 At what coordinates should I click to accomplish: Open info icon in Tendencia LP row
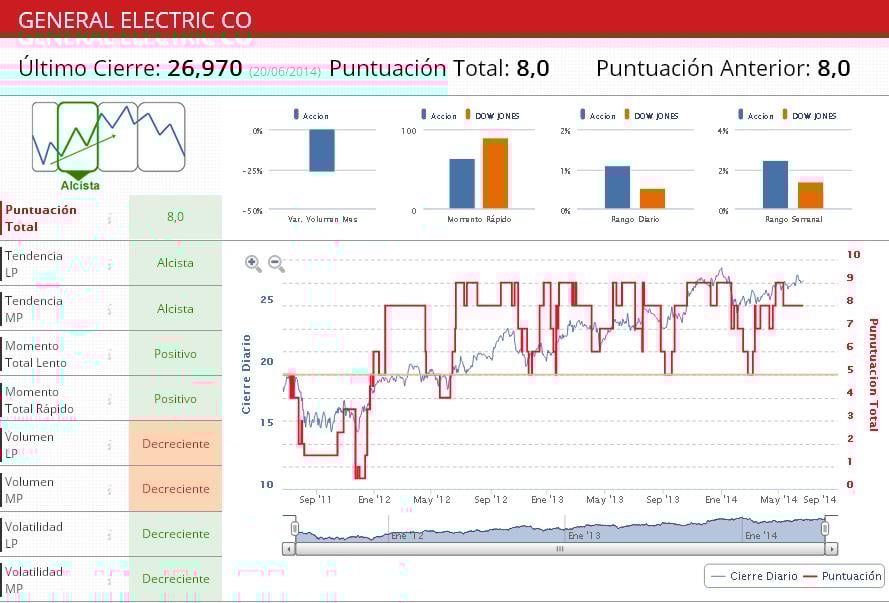(x=109, y=265)
